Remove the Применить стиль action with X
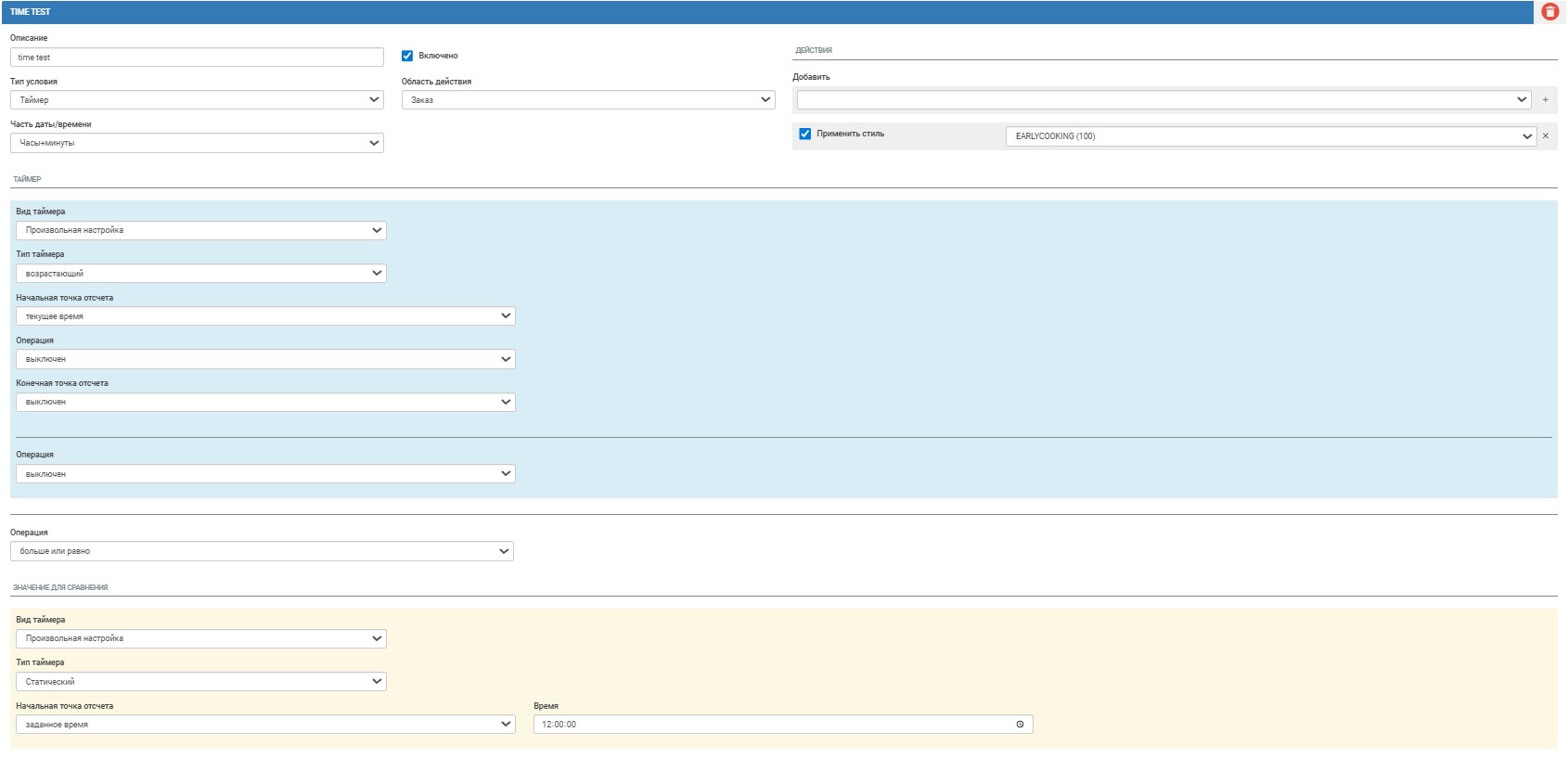Viewport: 1568px width, 758px height. tap(1545, 136)
